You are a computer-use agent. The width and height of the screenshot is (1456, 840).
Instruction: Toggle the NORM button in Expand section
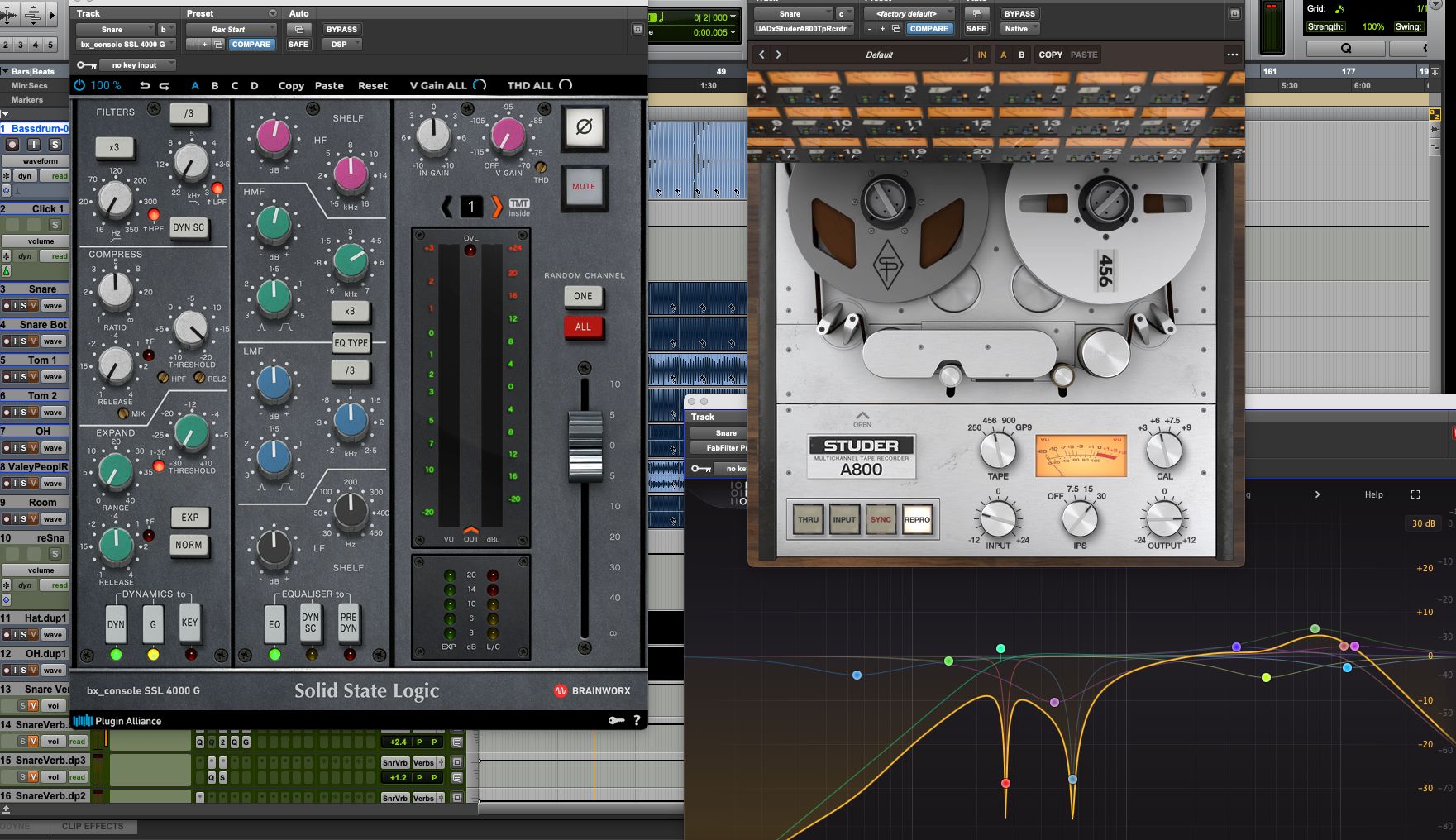(189, 546)
